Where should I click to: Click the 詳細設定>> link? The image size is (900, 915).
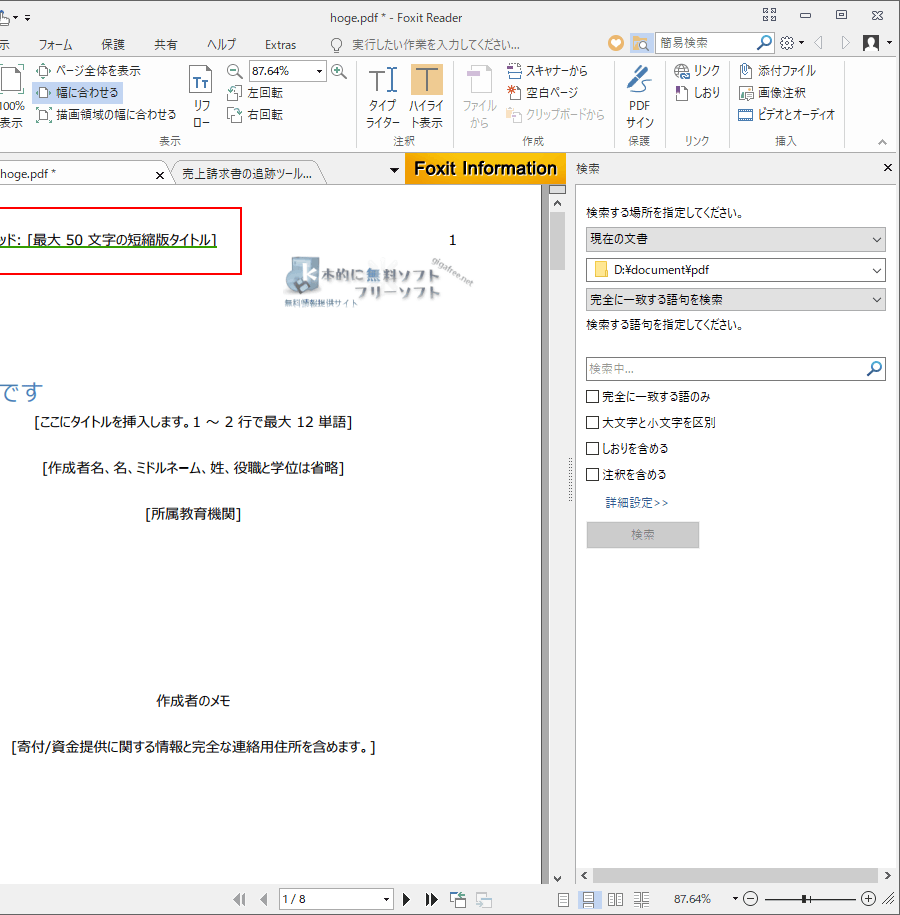click(x=637, y=502)
